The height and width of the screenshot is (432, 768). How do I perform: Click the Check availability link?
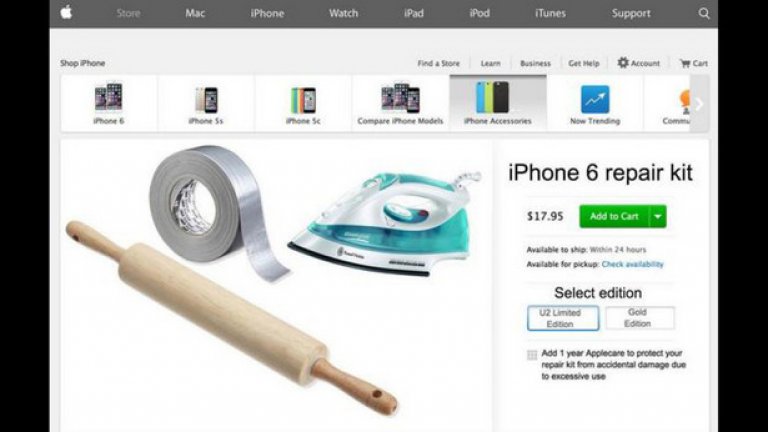pyautogui.click(x=632, y=264)
